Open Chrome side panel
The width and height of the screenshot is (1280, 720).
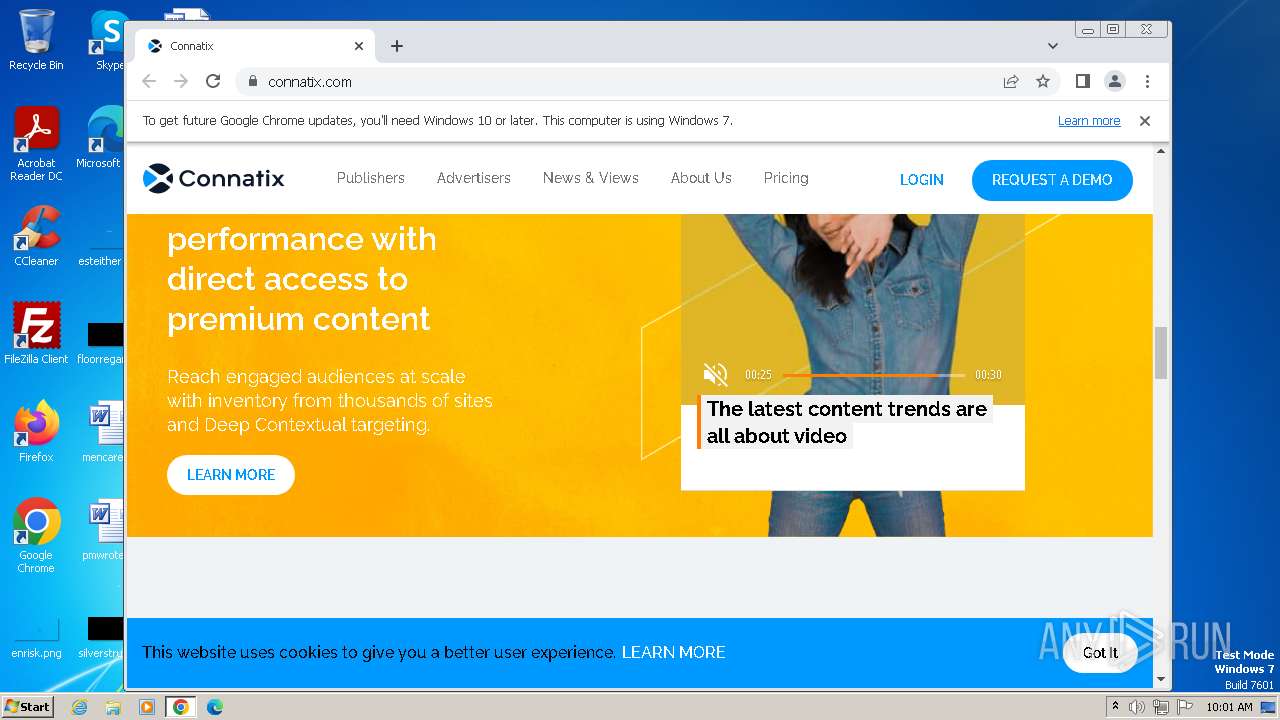tap(1082, 82)
